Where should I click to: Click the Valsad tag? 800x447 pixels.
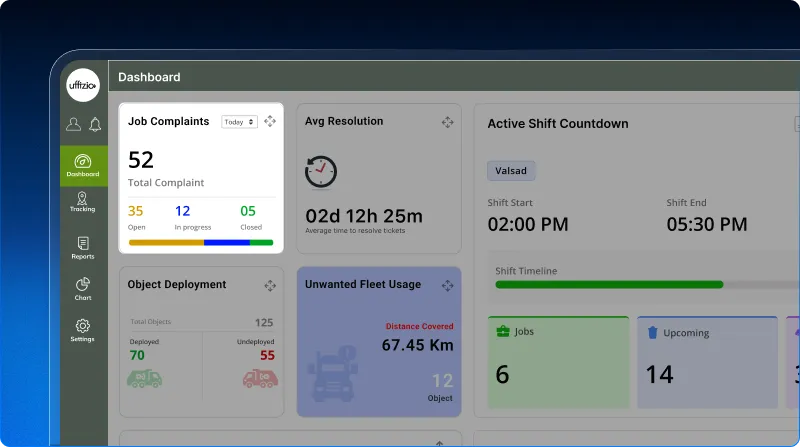(511, 171)
